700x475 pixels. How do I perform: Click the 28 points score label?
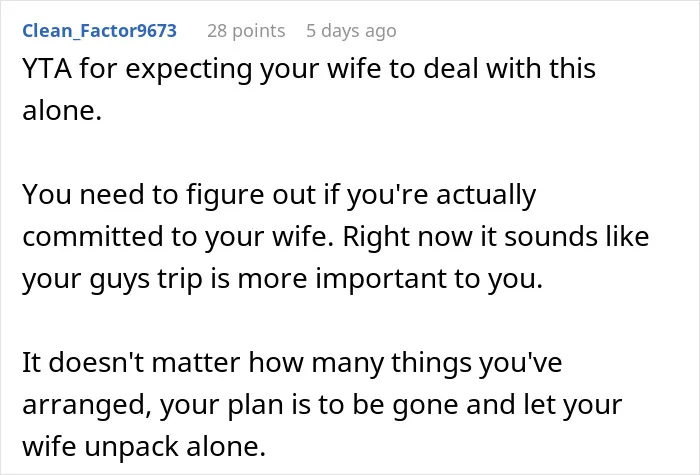tap(246, 31)
